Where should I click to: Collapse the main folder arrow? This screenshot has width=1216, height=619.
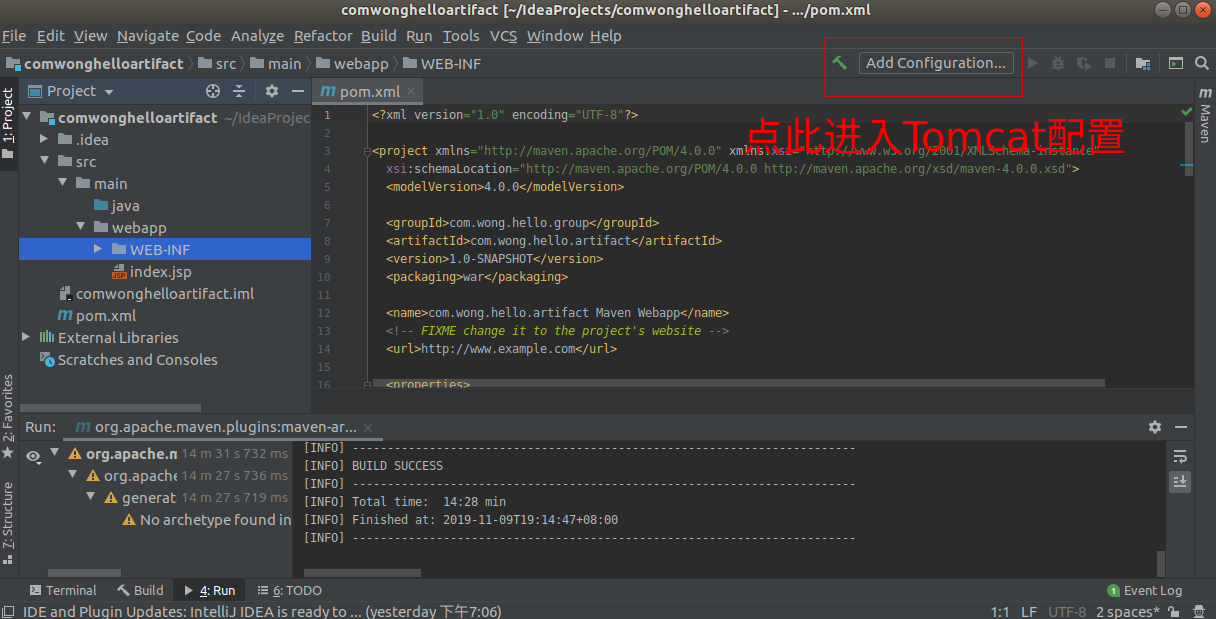point(62,183)
